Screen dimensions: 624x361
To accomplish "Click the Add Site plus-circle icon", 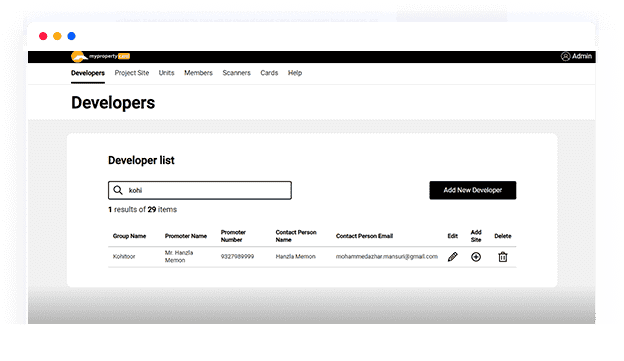I will tap(476, 257).
